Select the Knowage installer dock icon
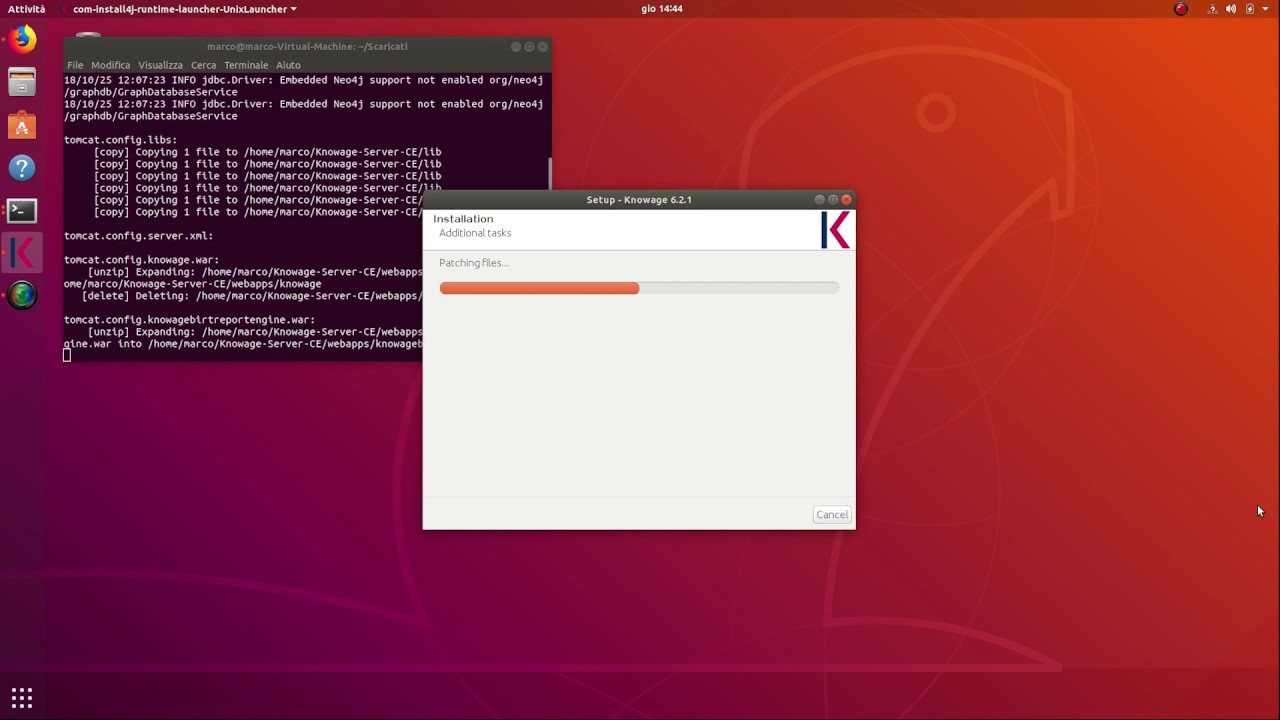This screenshot has width=1280, height=720. [x=22, y=253]
